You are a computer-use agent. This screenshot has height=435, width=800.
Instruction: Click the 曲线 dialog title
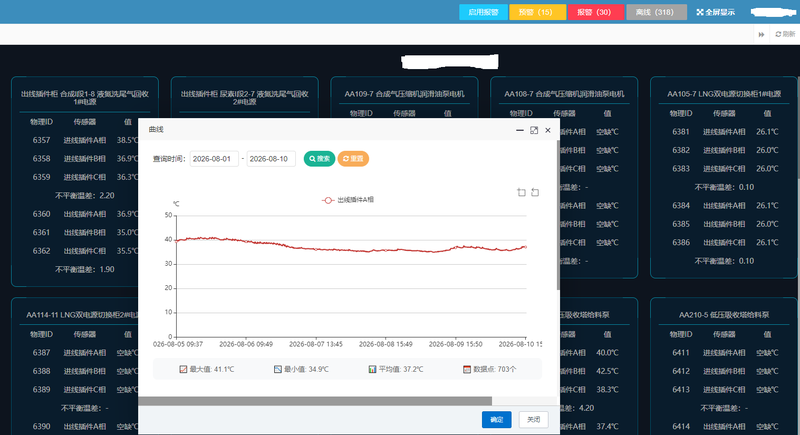pyautogui.click(x=156, y=130)
